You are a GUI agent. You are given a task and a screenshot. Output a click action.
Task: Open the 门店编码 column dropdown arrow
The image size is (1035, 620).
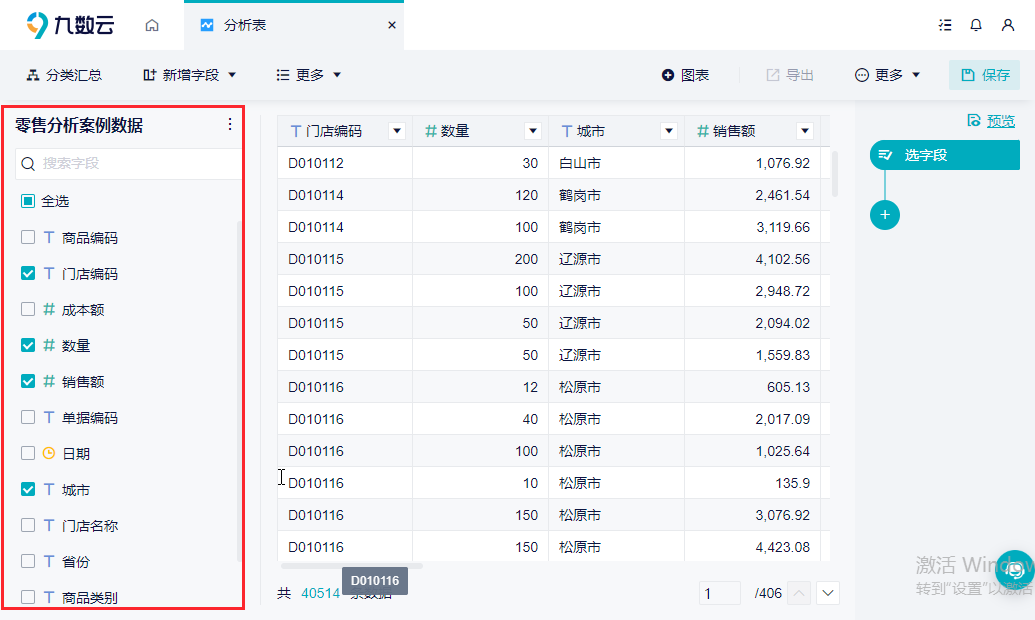tap(397, 131)
